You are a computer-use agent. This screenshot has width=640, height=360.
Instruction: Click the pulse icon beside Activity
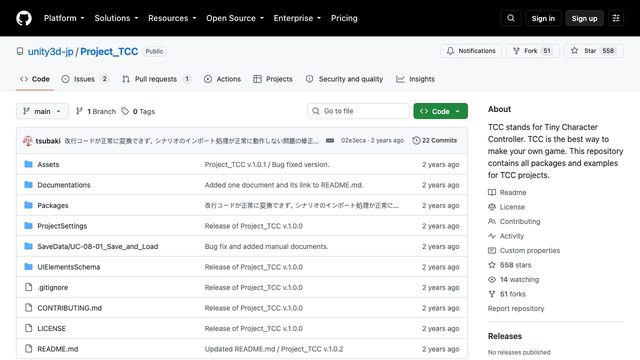click(x=492, y=236)
